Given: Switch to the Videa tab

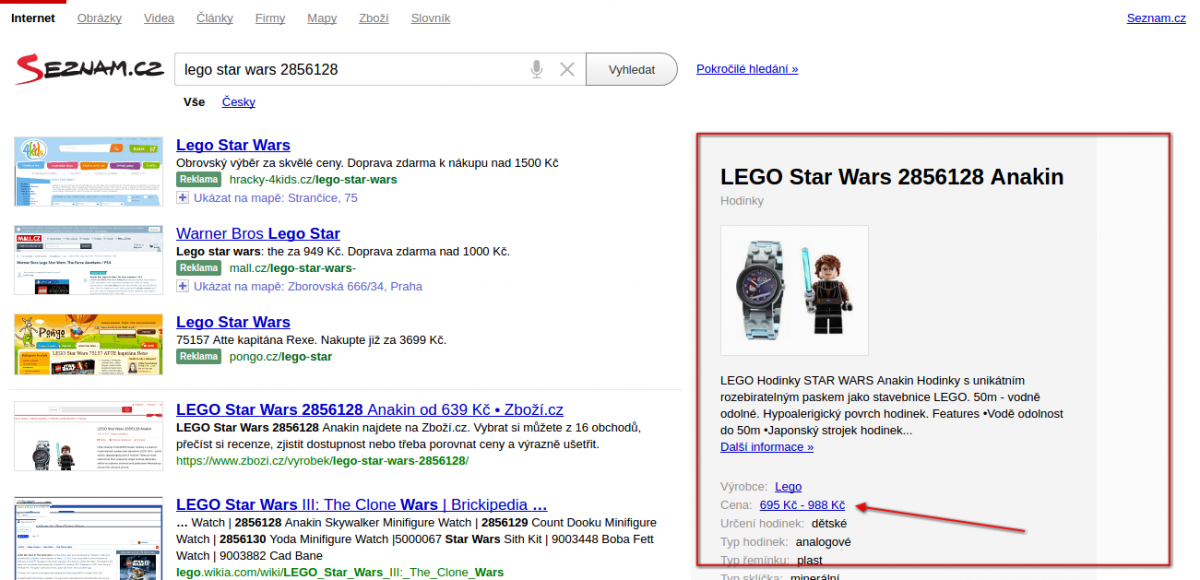Looking at the screenshot, I should click(x=159, y=18).
